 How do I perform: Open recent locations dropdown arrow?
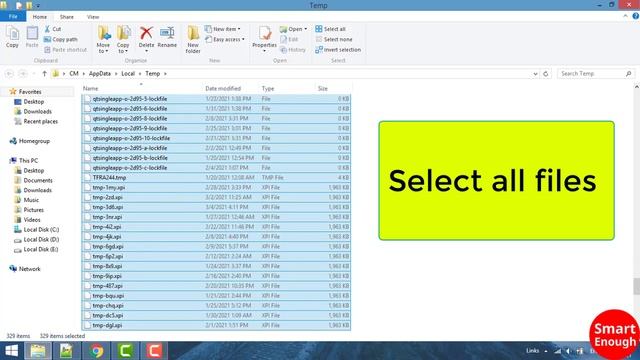pyautogui.click(x=34, y=73)
